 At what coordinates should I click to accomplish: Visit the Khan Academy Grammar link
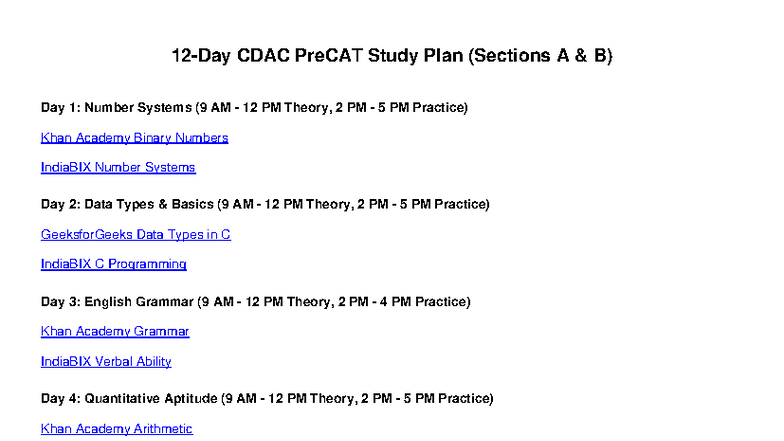coord(115,331)
